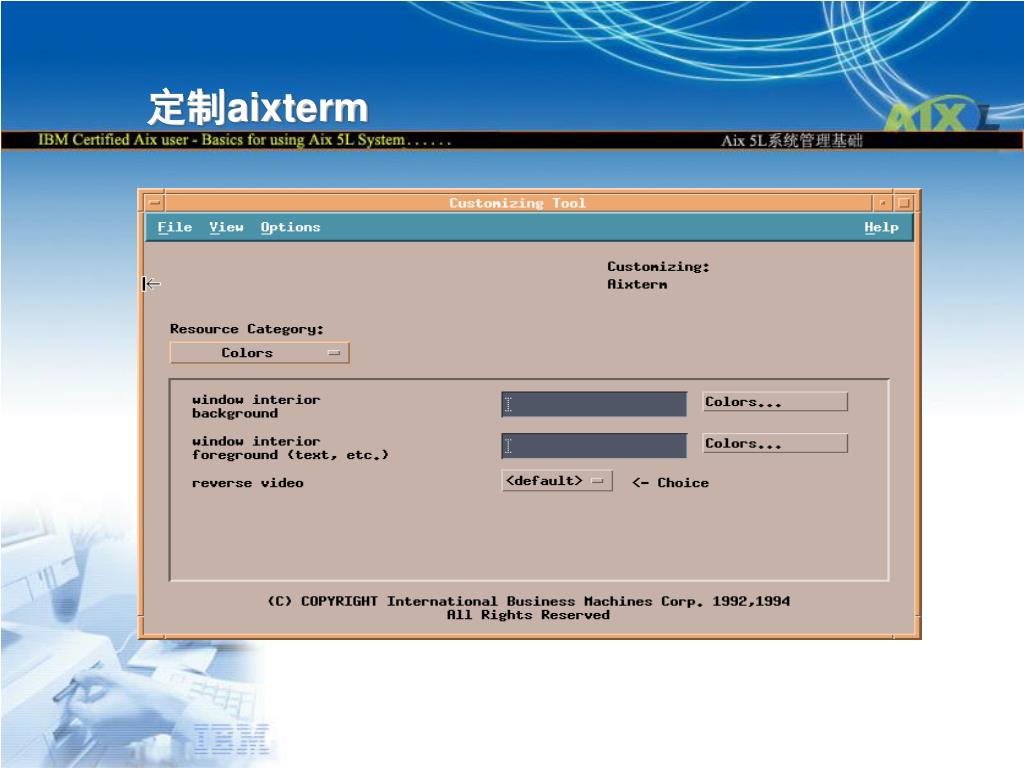Open the Options menu
This screenshot has width=1024, height=768.
pos(291,227)
